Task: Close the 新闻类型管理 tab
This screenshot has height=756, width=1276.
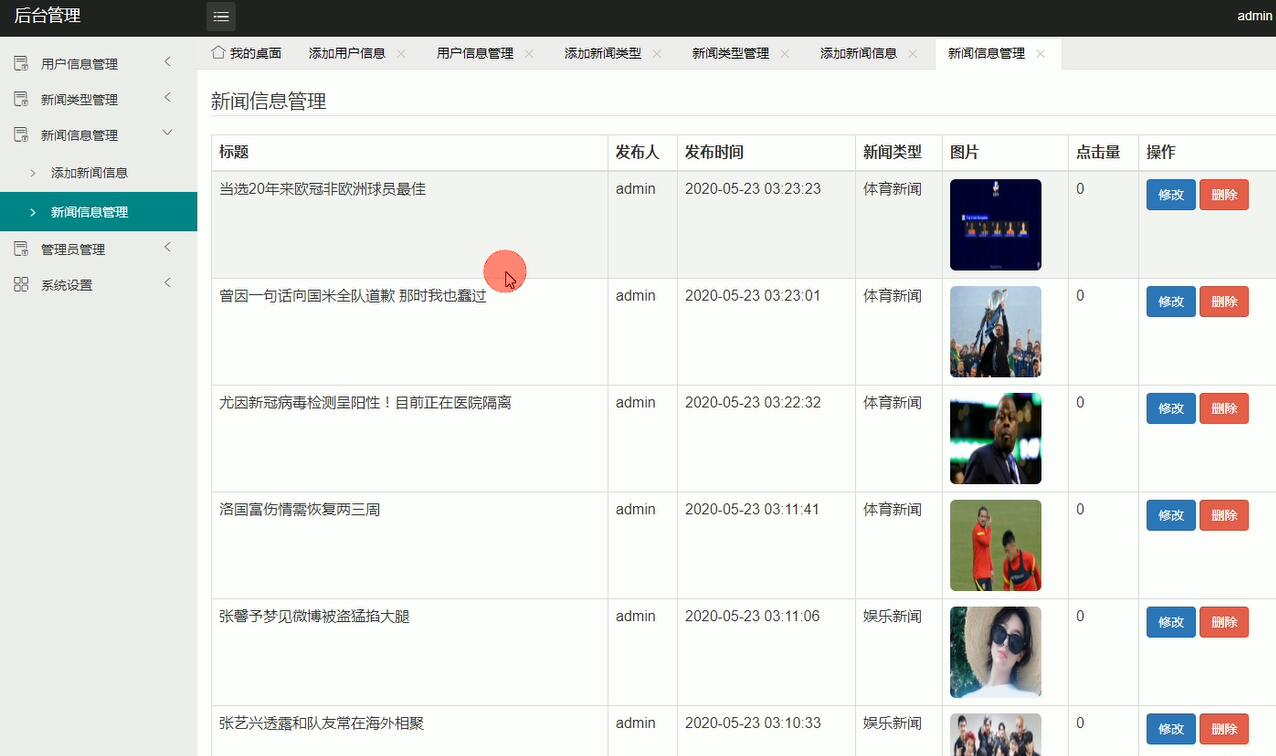Action: (785, 54)
